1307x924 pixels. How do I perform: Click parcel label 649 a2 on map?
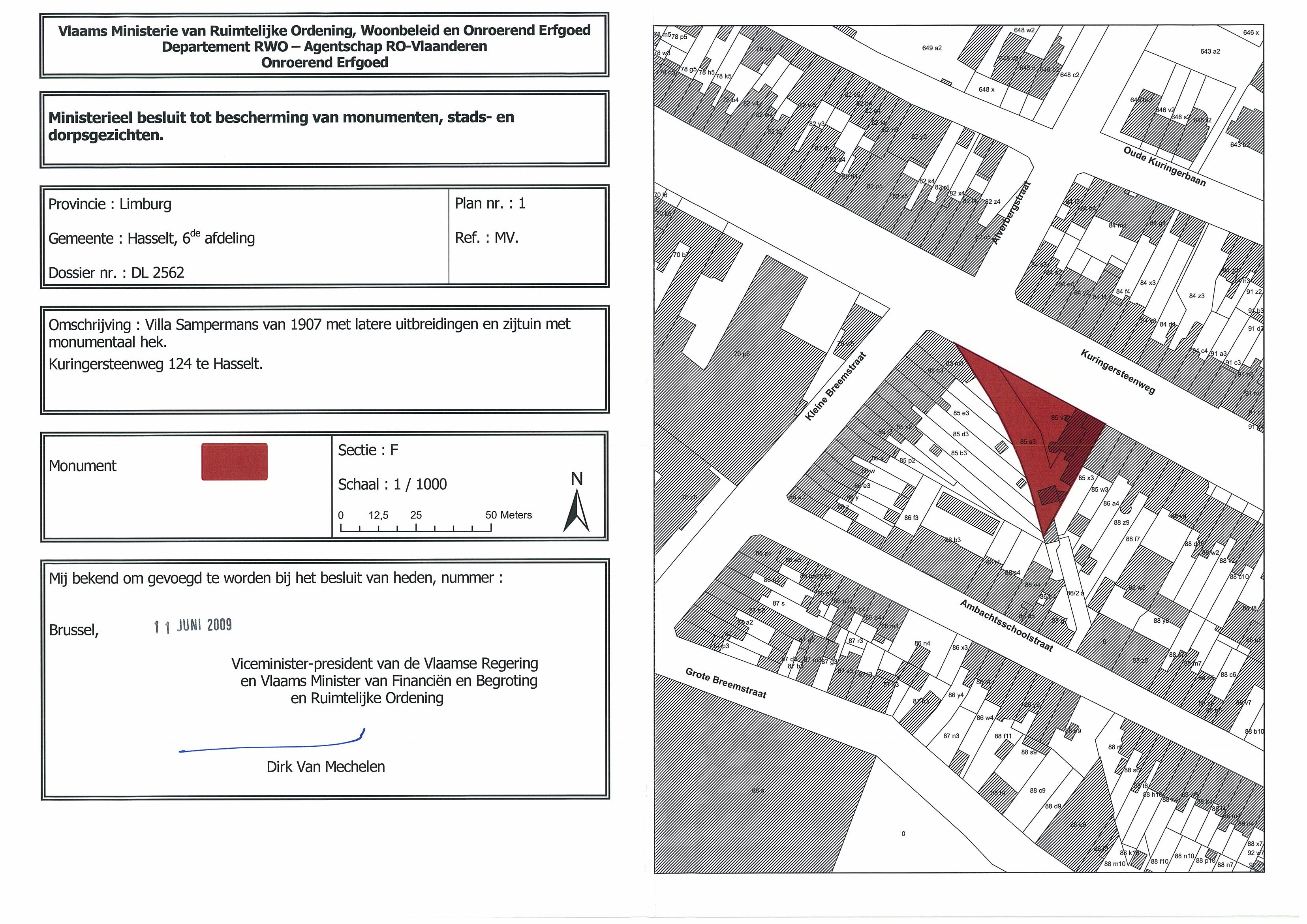[x=932, y=49]
